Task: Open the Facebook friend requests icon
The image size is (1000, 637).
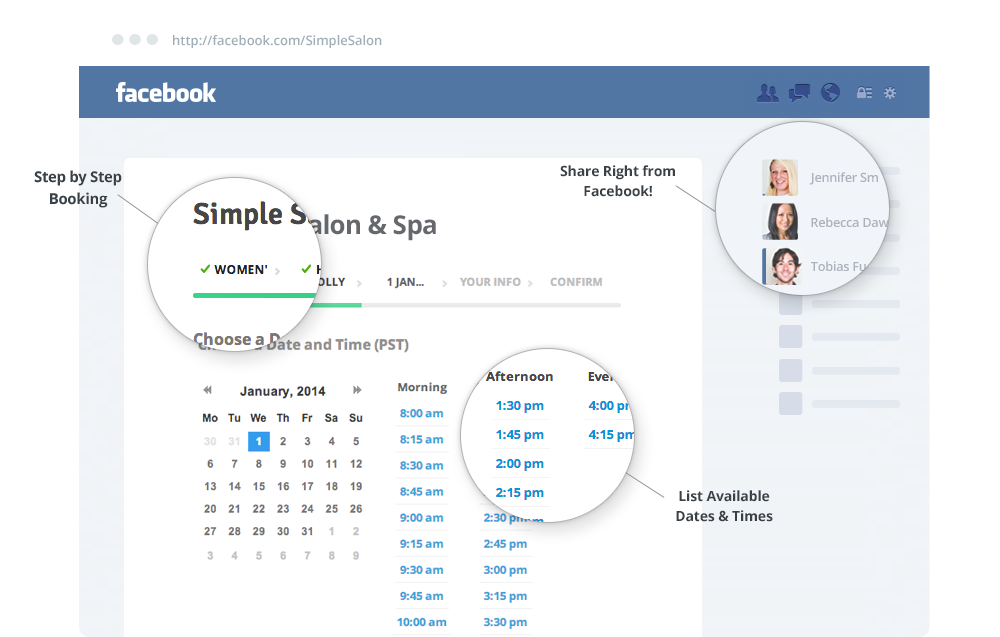Action: point(767,93)
